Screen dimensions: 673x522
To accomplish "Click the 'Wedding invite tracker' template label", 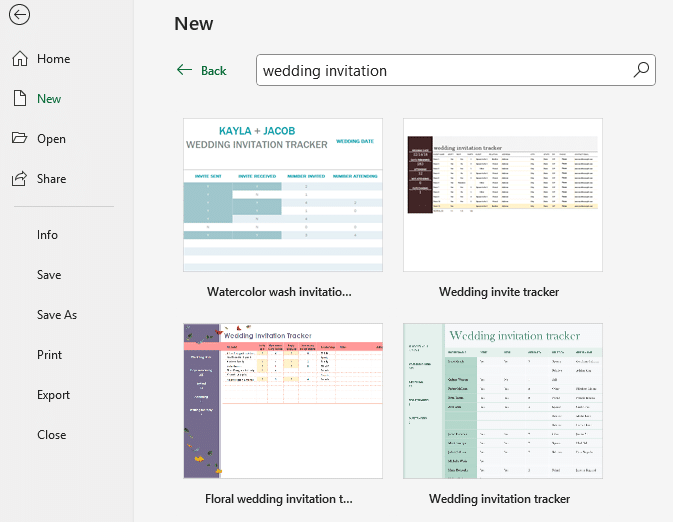I will 499,292.
